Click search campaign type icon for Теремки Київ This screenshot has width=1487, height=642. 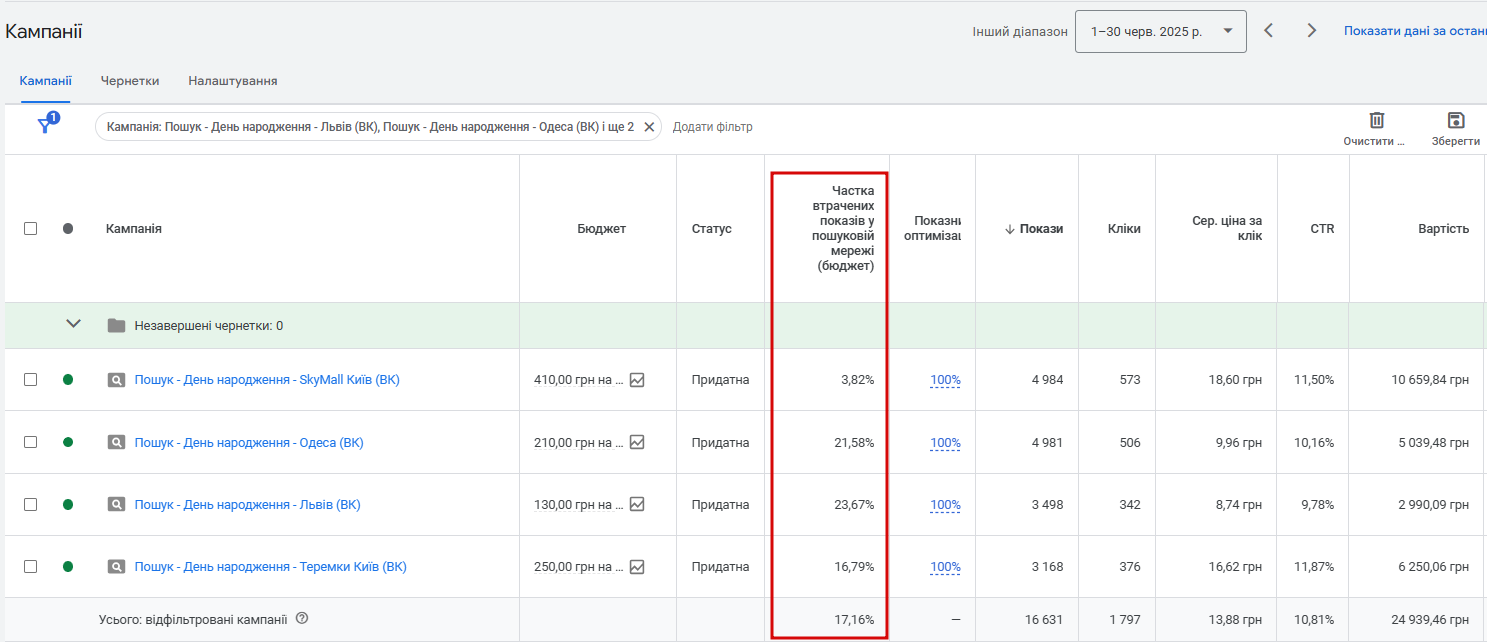[x=117, y=567]
